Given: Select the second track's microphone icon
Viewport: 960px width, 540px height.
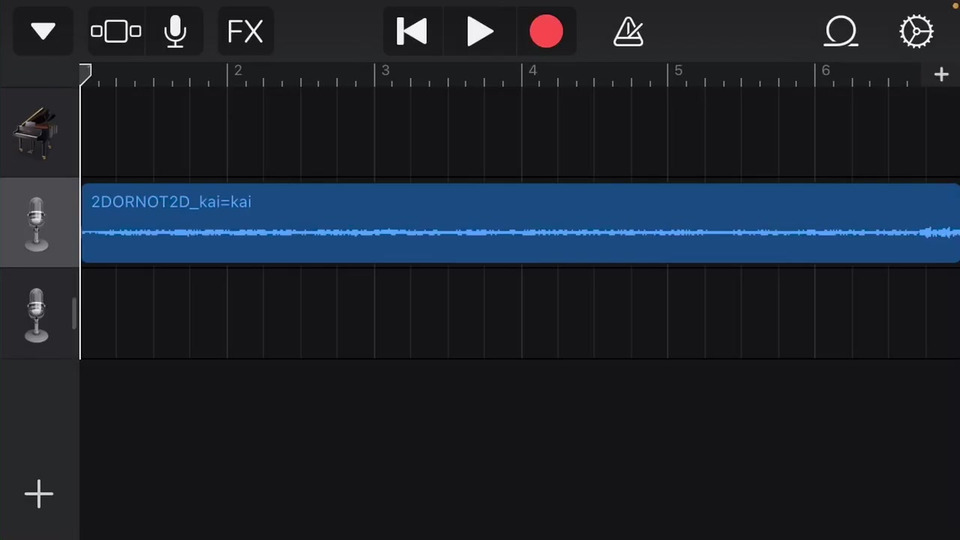Looking at the screenshot, I should [x=36, y=223].
